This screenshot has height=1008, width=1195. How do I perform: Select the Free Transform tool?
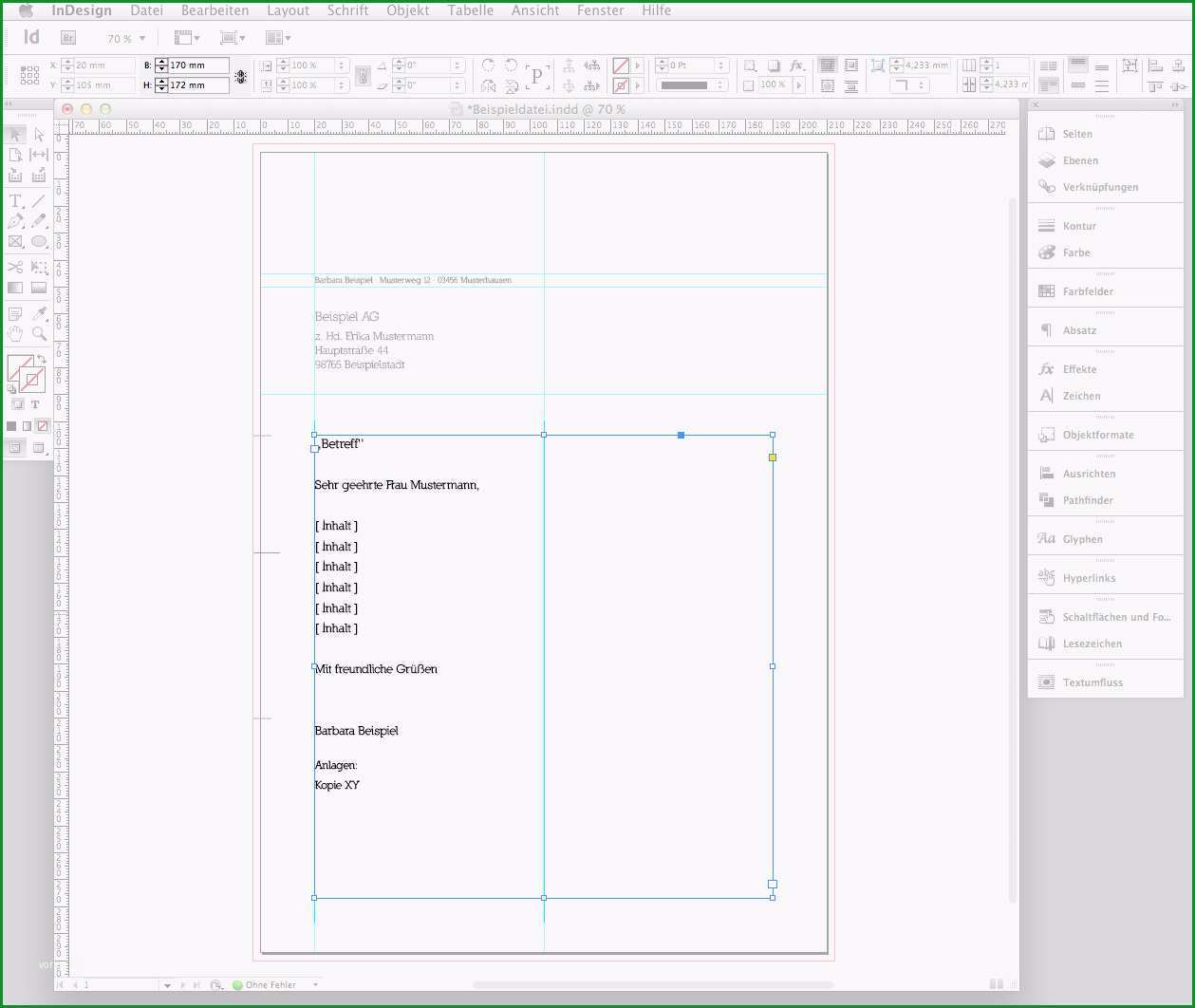39,268
